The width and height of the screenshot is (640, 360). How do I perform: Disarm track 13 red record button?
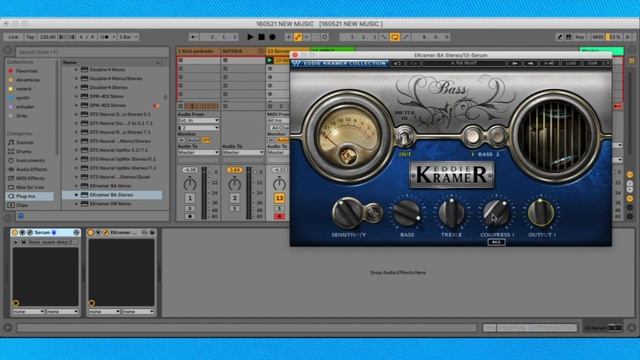click(279, 216)
